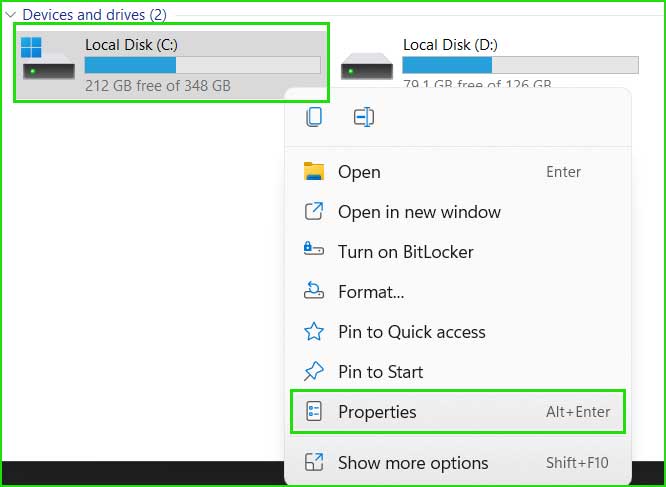Screen dimensions: 666x487
Task: Click the Open in new window icon
Action: coord(314,211)
